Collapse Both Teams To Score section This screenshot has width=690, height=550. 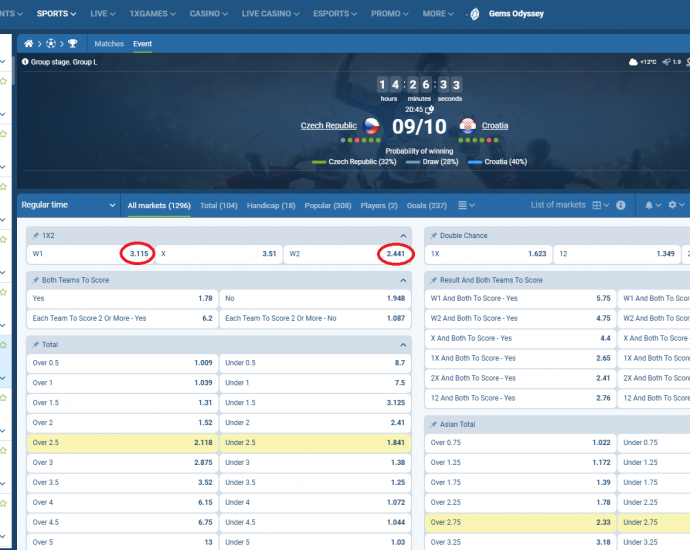[x=403, y=281]
